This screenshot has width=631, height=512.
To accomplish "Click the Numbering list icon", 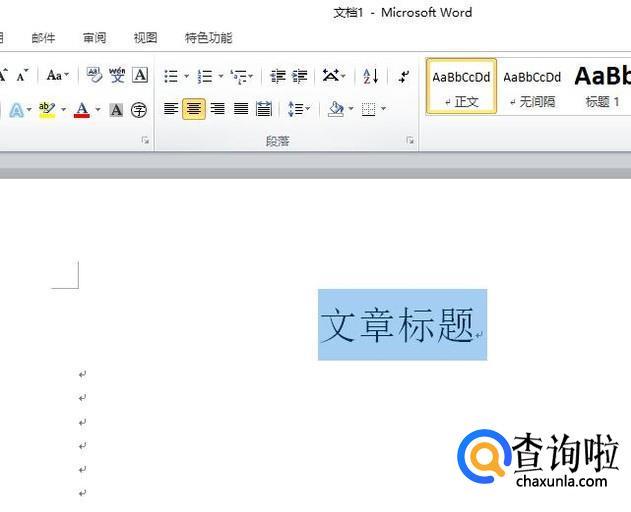I will click(205, 76).
